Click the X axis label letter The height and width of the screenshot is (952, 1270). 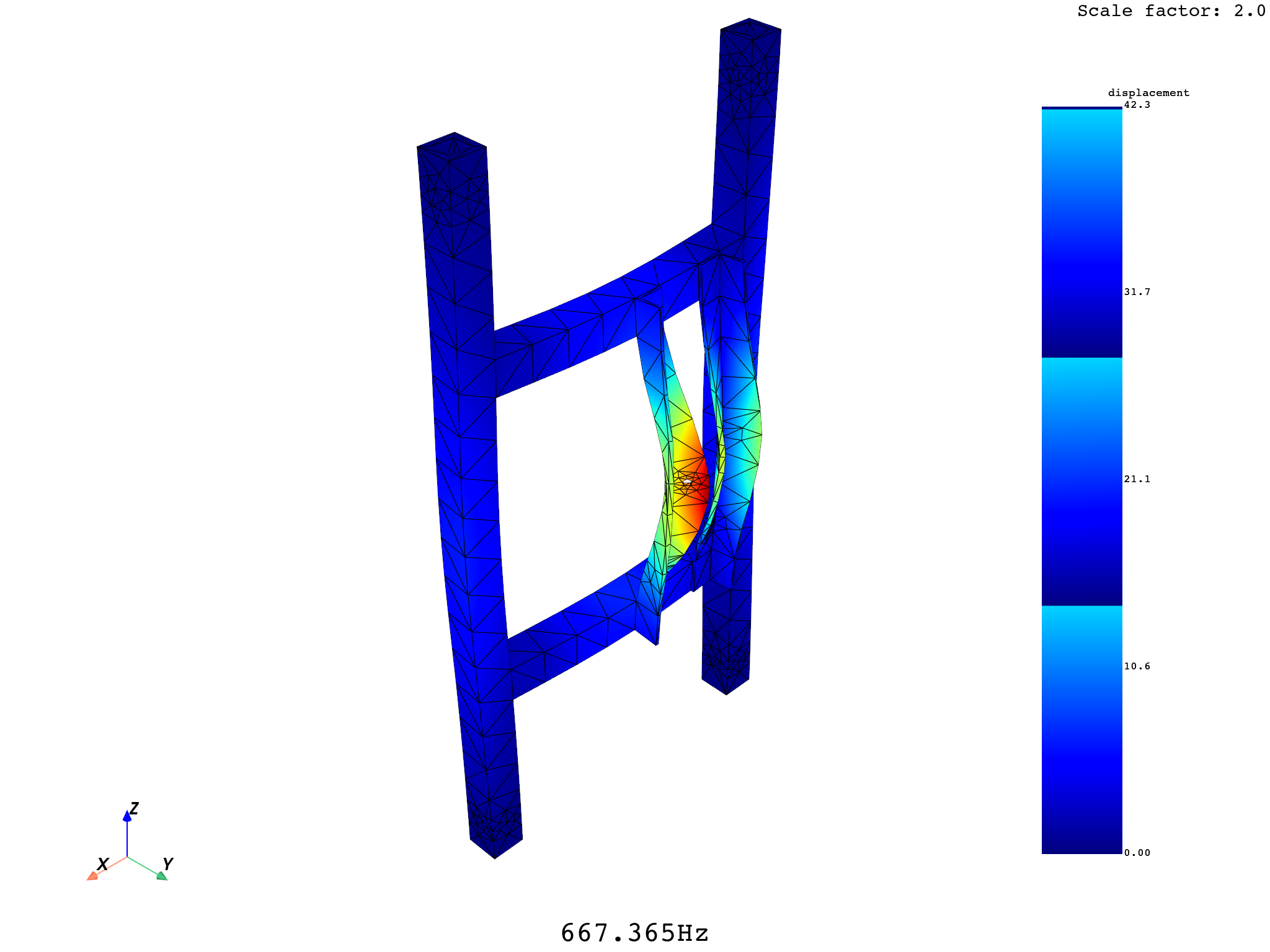[x=103, y=864]
